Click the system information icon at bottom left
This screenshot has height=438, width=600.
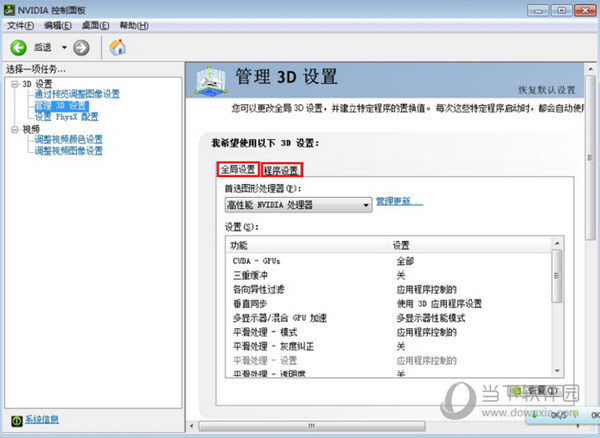coord(17,421)
